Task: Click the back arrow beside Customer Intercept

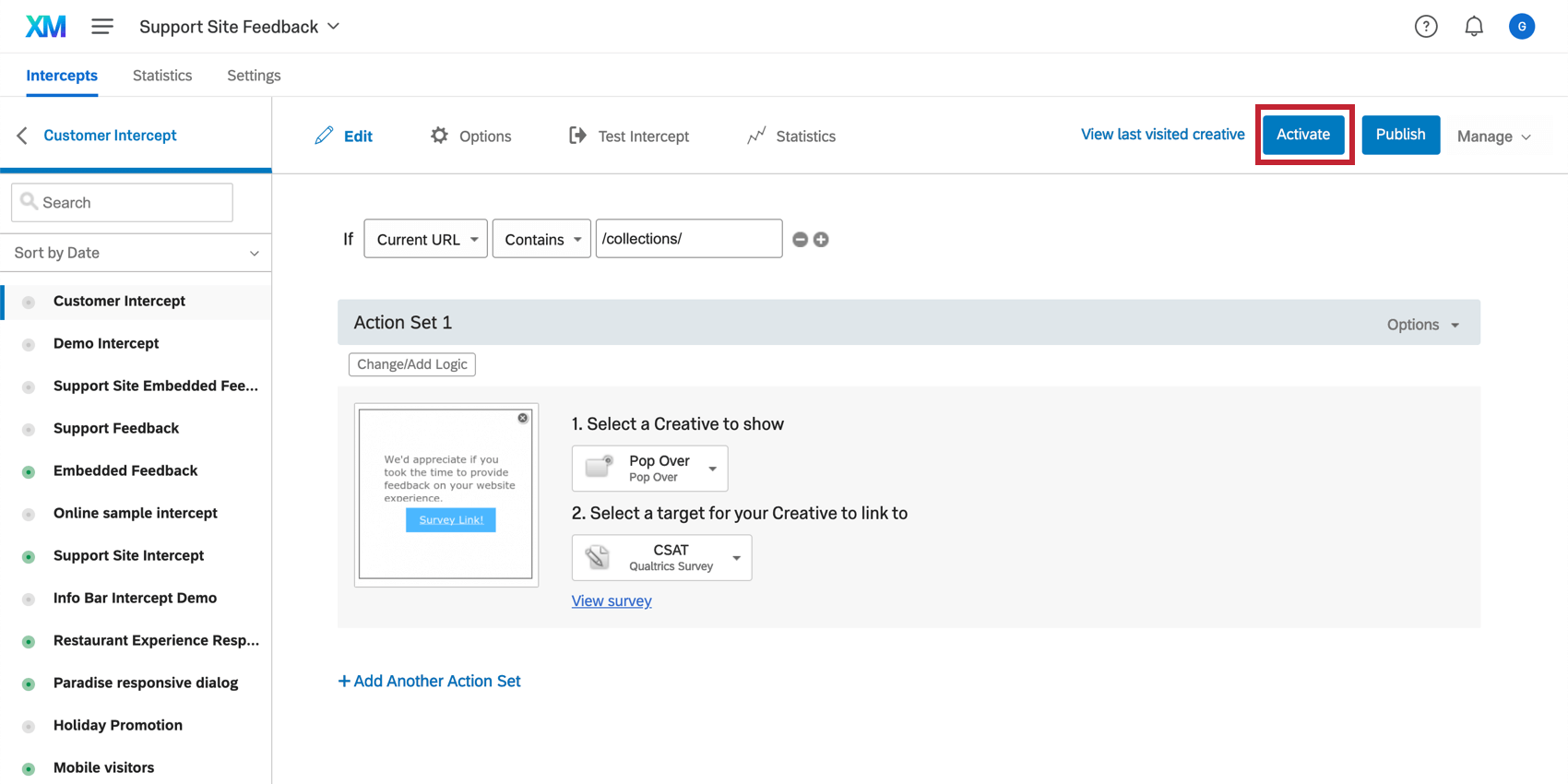Action: click(22, 136)
